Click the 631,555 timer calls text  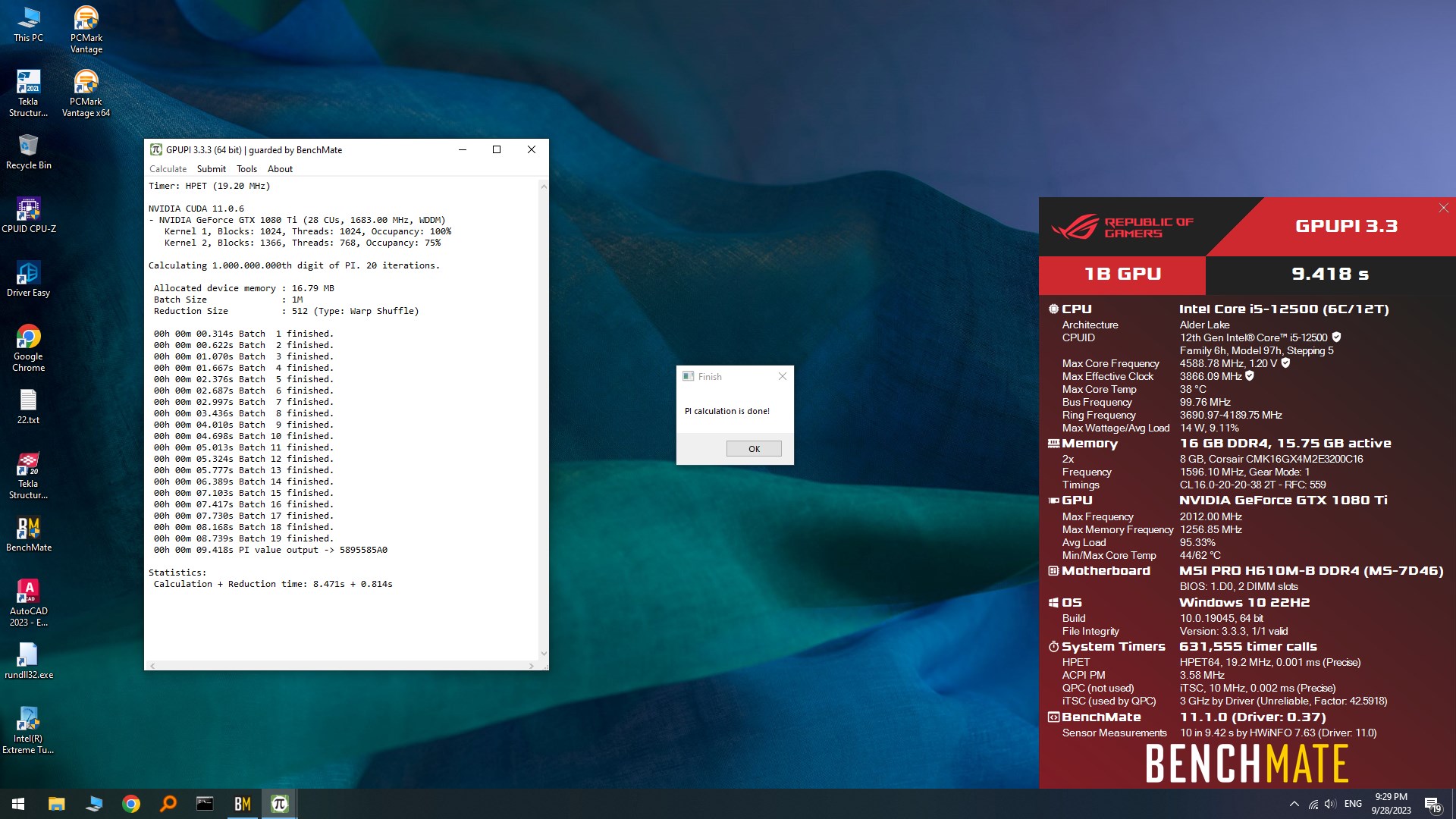point(1248,646)
